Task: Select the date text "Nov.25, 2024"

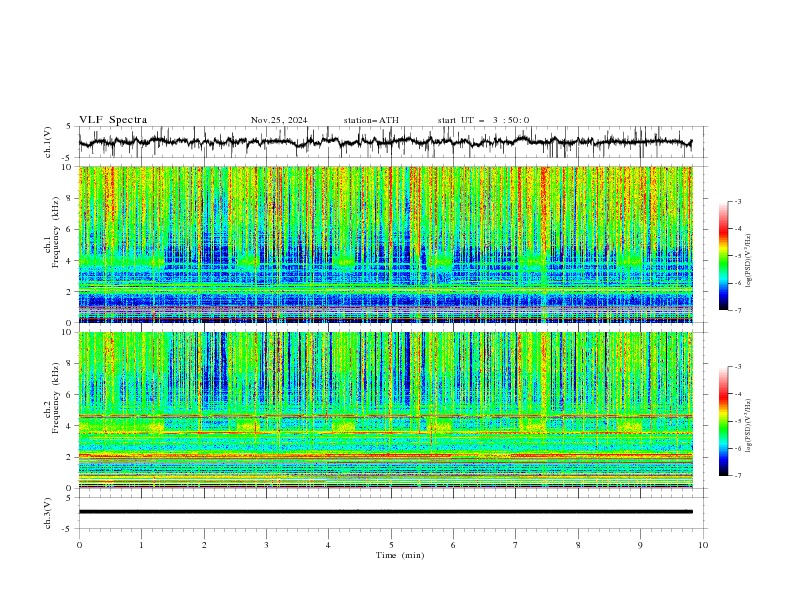Action: (279, 120)
